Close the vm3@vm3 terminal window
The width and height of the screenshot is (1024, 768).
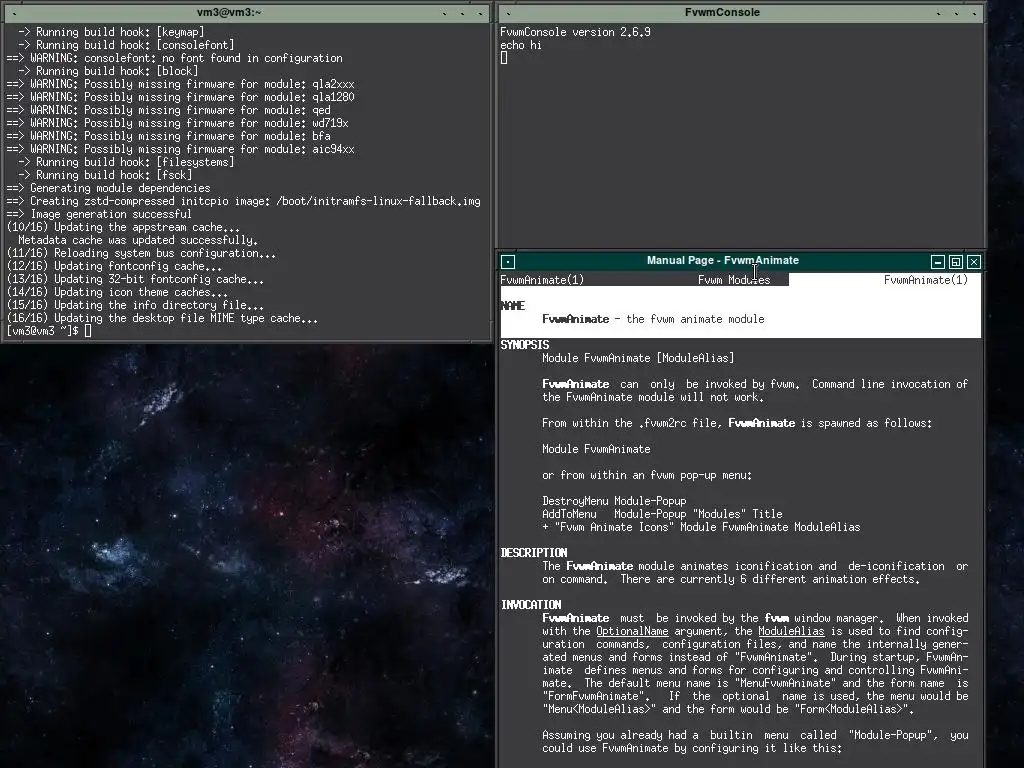(x=481, y=12)
